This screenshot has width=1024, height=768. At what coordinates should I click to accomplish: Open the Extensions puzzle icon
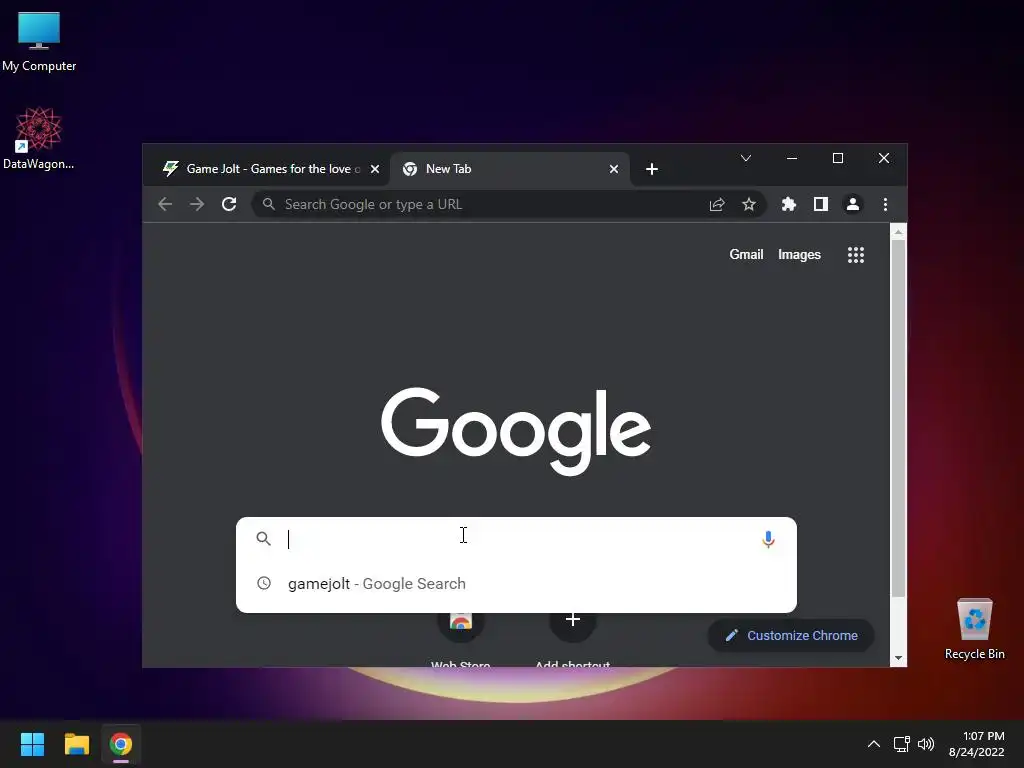pos(789,204)
